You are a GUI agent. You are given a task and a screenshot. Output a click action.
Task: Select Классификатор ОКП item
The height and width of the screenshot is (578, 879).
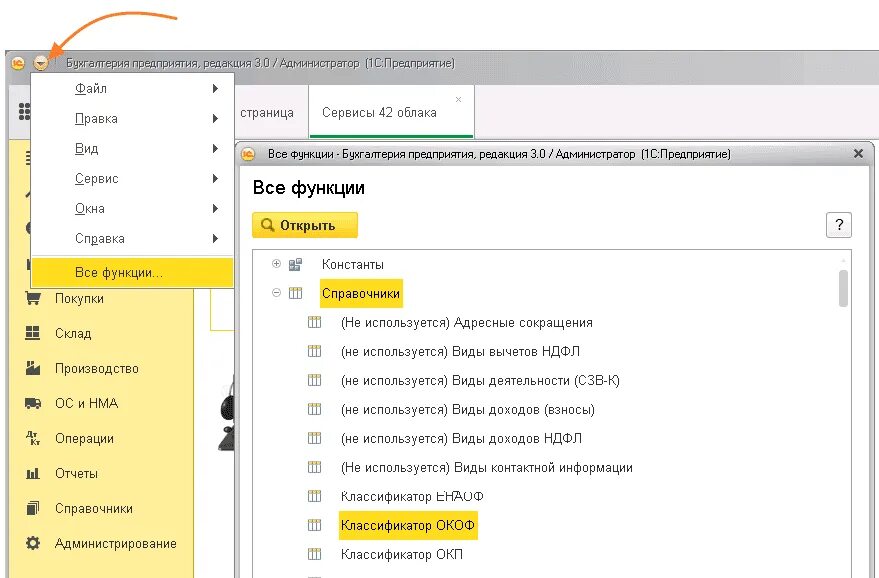point(401,554)
